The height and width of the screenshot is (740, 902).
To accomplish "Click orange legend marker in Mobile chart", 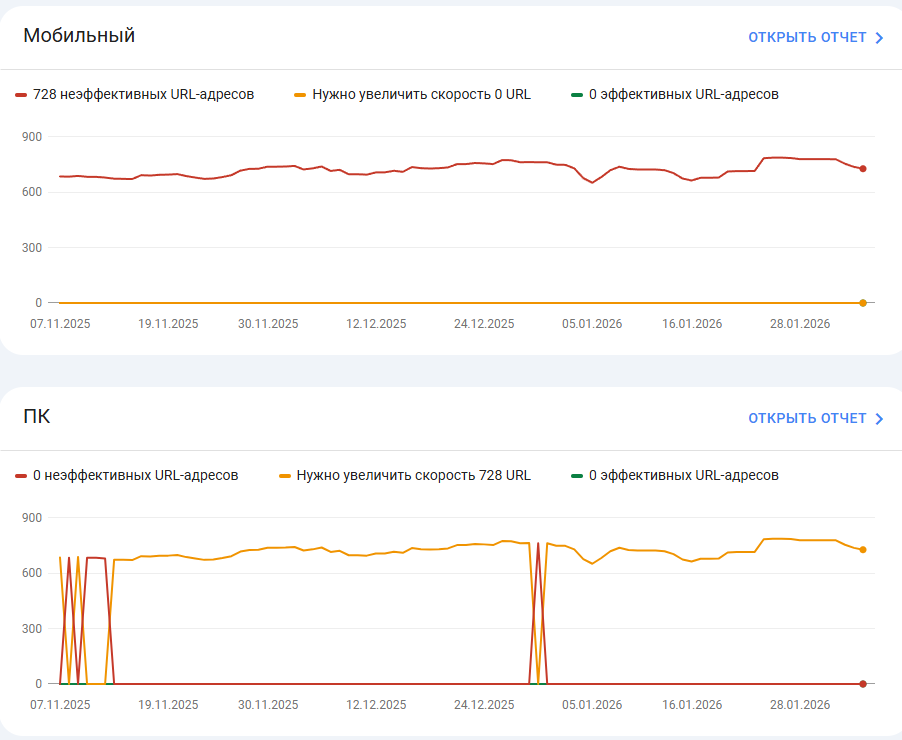I will [x=300, y=95].
